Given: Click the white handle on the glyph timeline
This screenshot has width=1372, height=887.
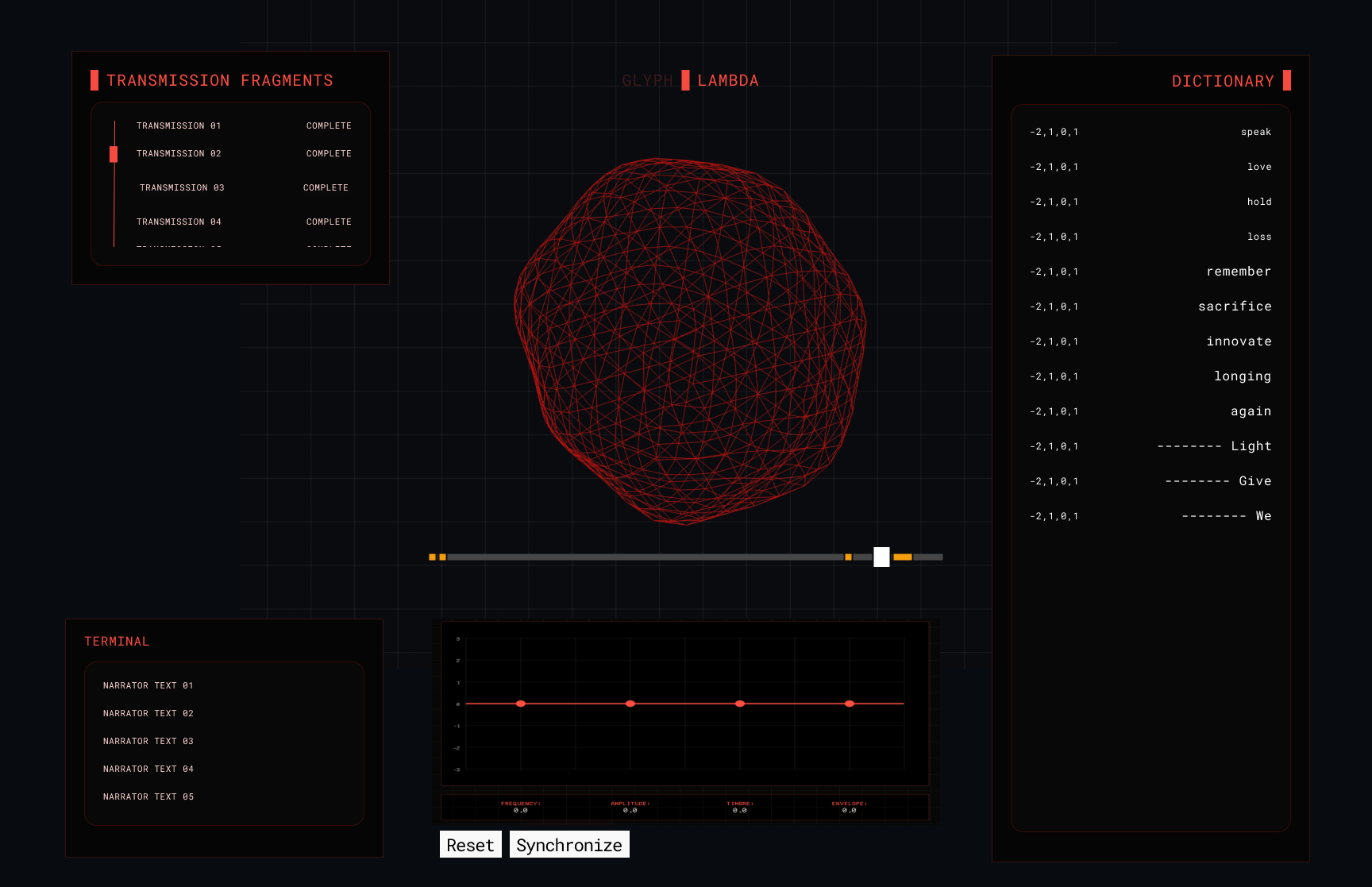Looking at the screenshot, I should click(881, 557).
